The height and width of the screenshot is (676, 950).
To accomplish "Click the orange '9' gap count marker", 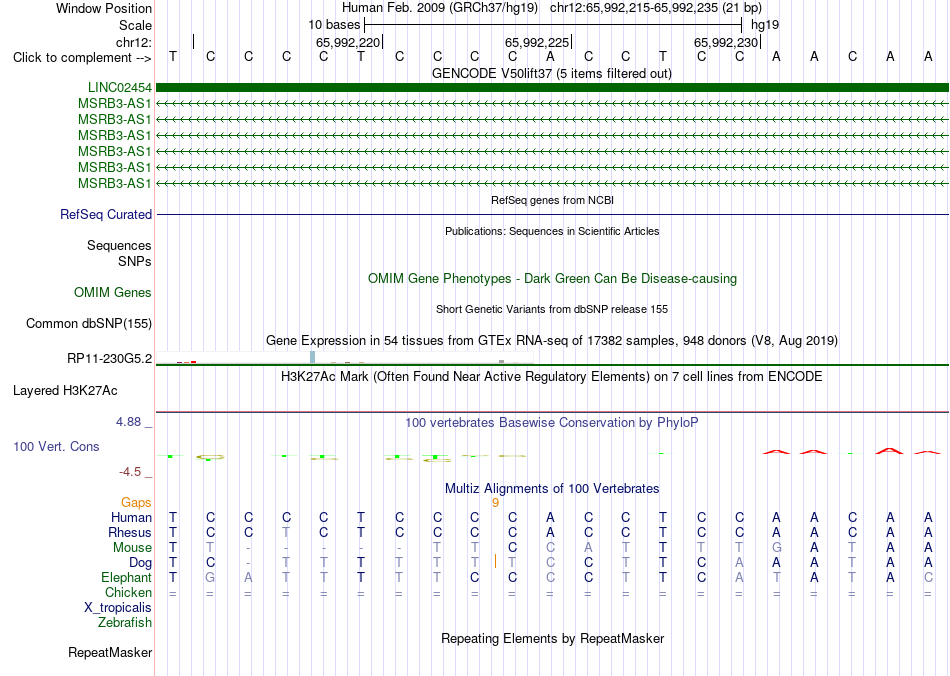I will [496, 503].
